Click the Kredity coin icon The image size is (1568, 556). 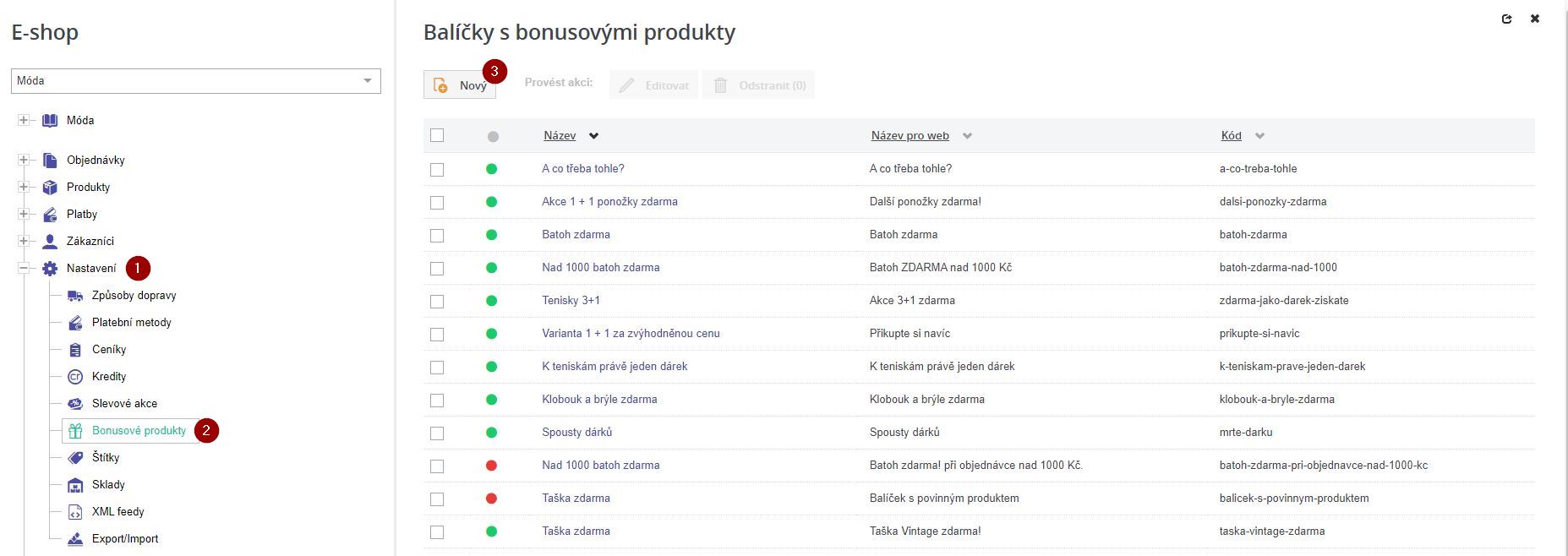(75, 377)
